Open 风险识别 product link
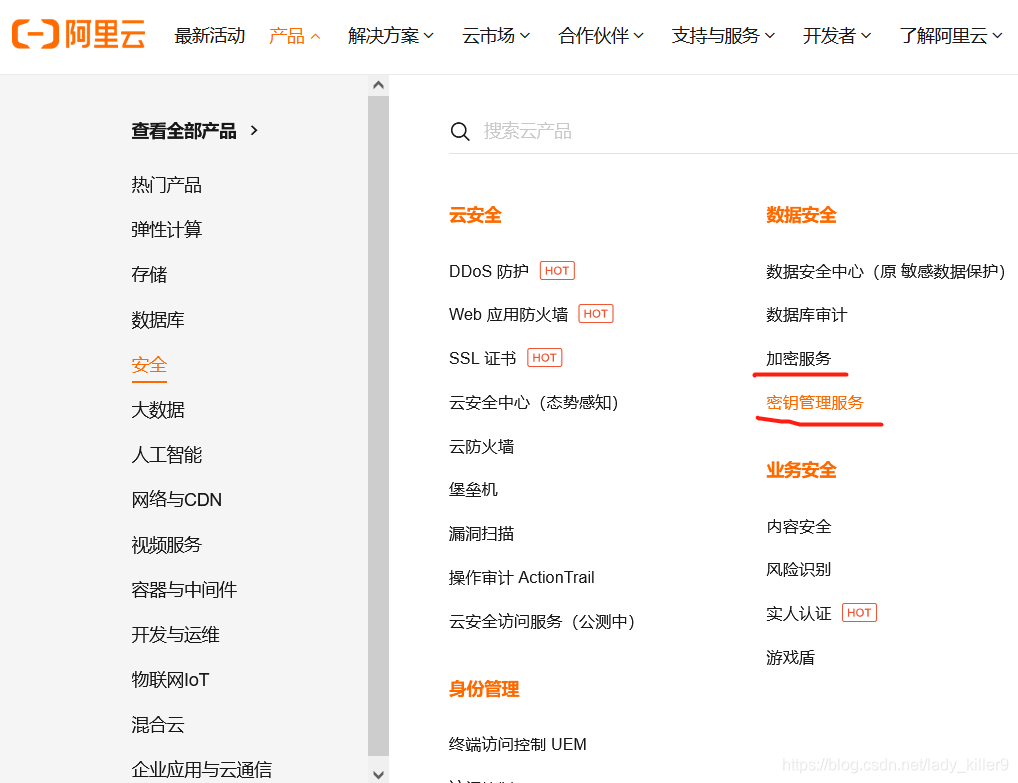 click(x=799, y=569)
